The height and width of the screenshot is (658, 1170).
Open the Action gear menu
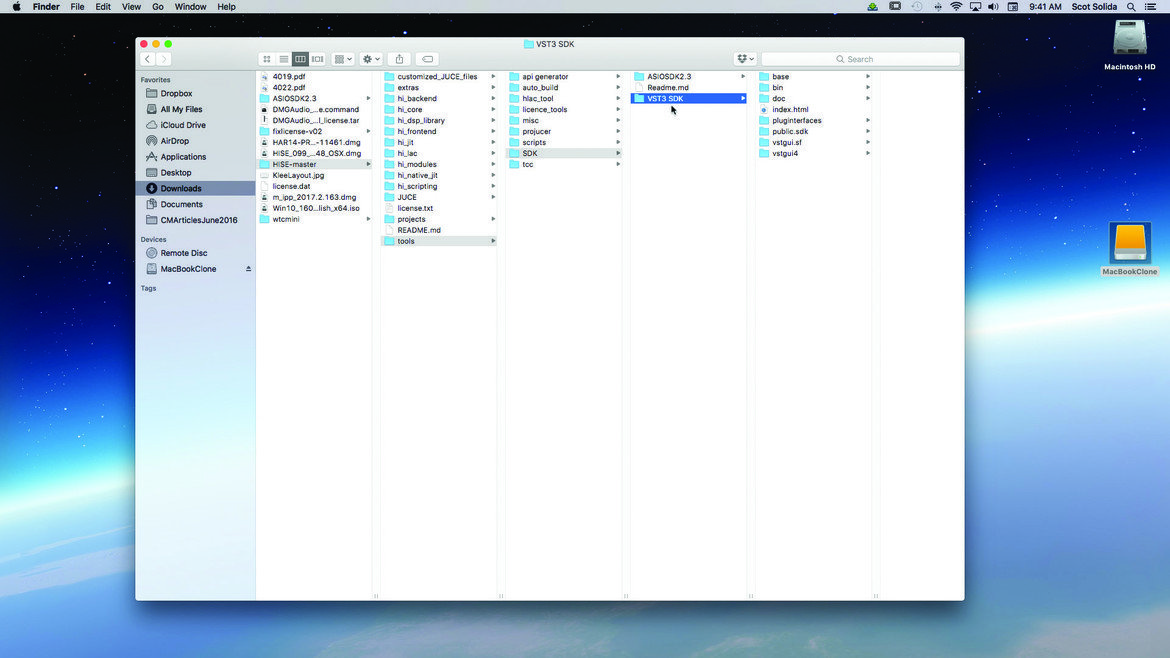pyautogui.click(x=371, y=59)
